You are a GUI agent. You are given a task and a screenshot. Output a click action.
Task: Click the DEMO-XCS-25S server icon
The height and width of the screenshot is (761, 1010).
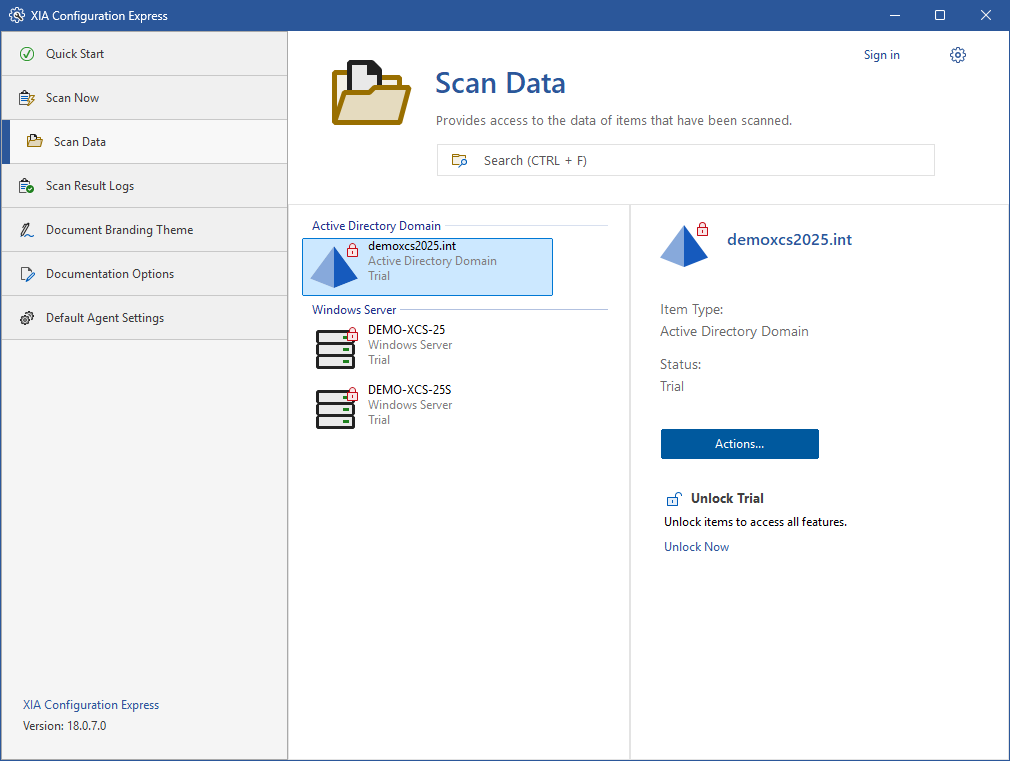pos(336,408)
